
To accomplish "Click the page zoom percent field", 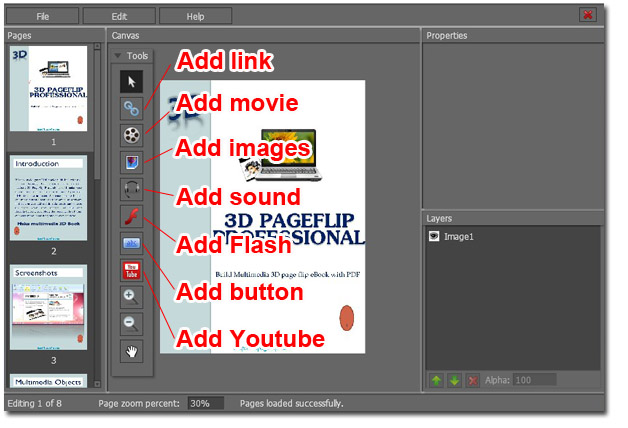I will click(205, 403).
